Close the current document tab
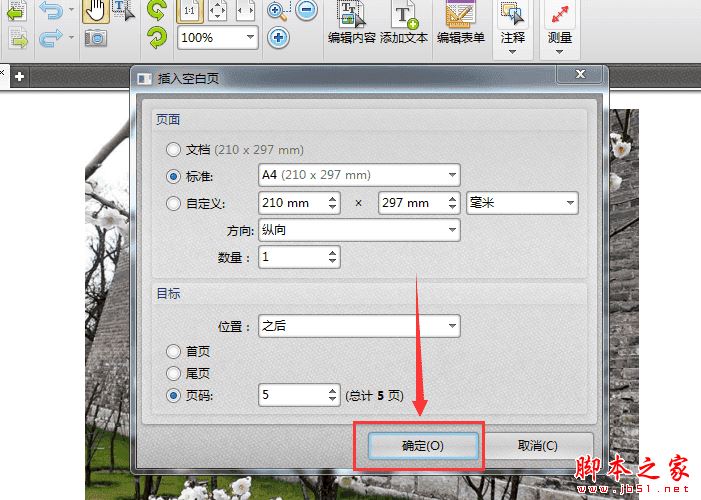Viewport: 701px width, 500px height. [x=2, y=72]
